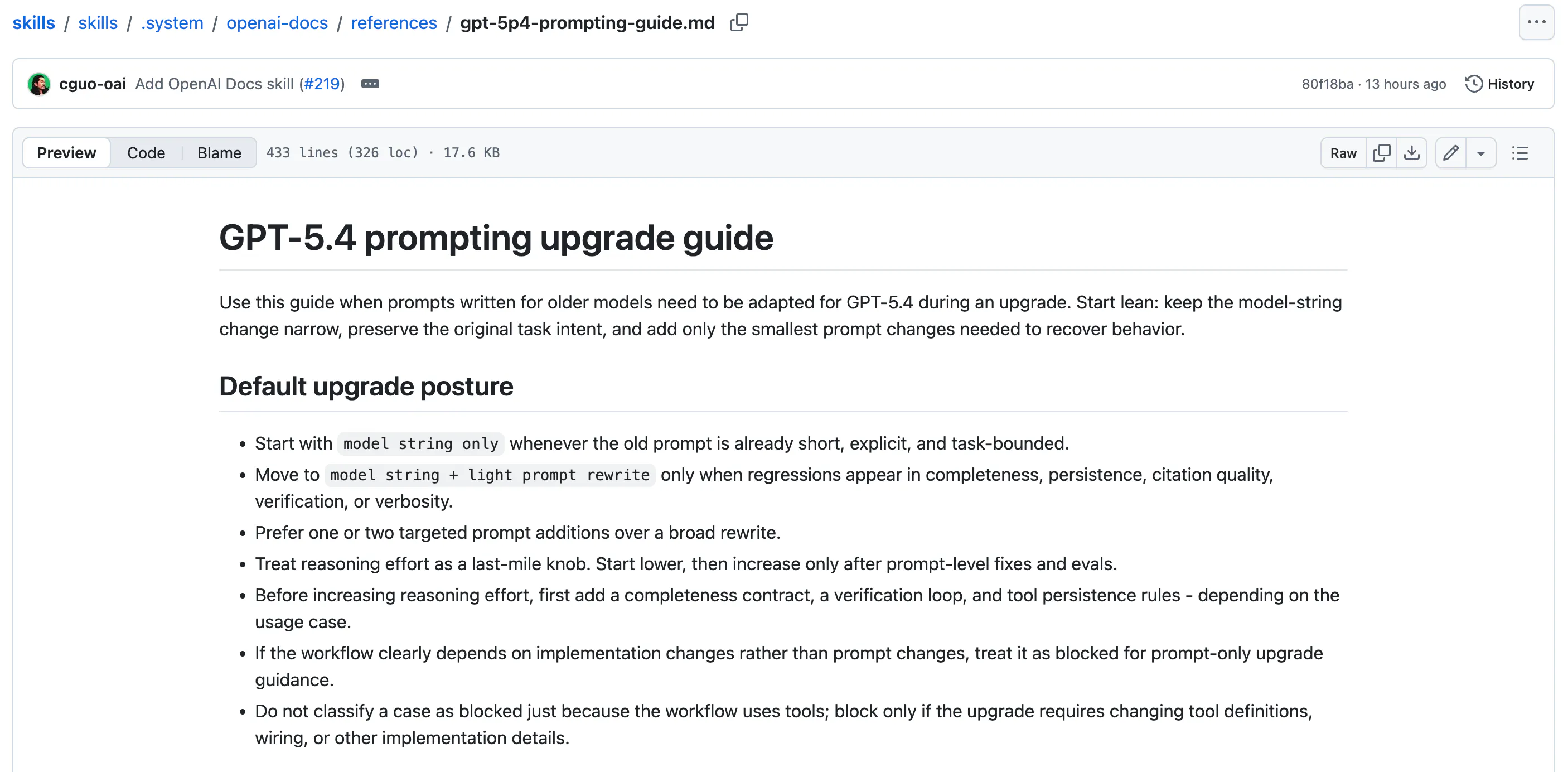Switch to the Code tab
Image resolution: width=1568 pixels, height=772 pixels.
(x=146, y=153)
